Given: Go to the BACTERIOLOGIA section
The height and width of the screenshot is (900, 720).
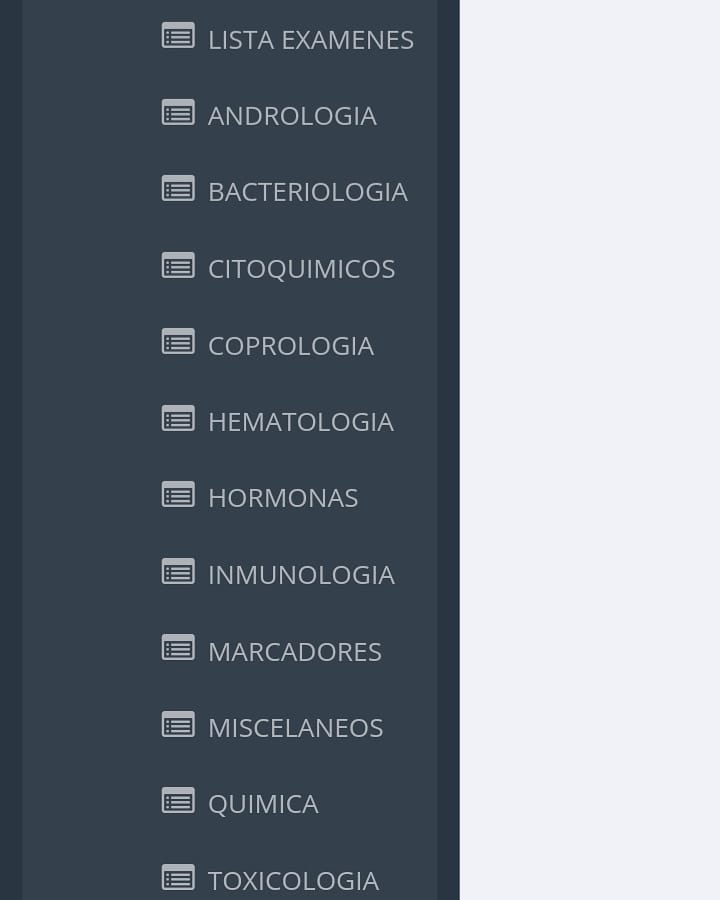Looking at the screenshot, I should tap(308, 192).
